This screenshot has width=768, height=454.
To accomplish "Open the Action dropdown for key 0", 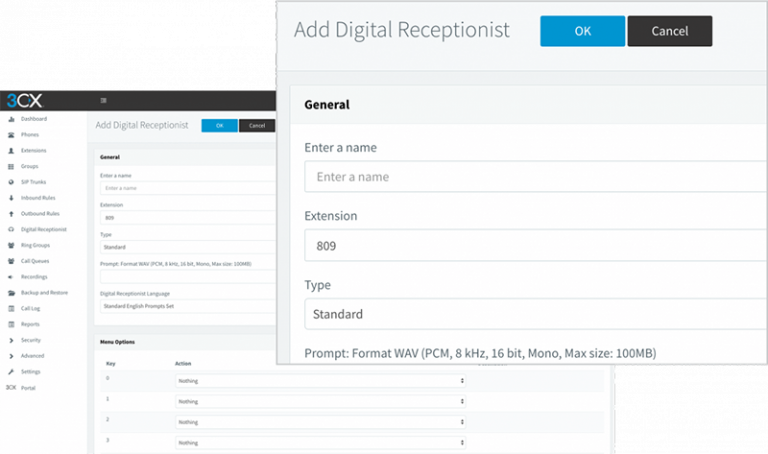I will point(320,381).
